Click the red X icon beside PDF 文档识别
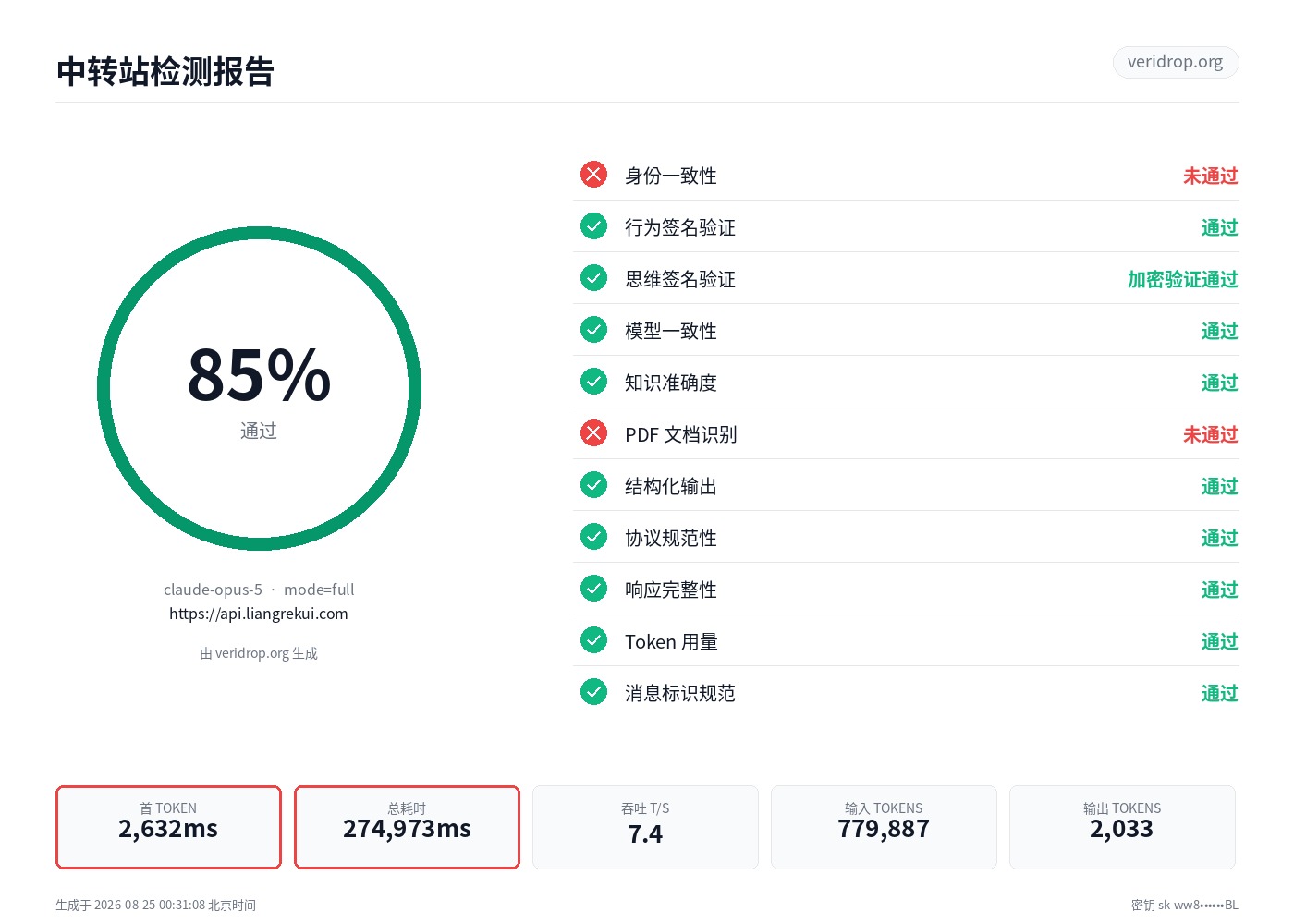1294x924 pixels. [593, 433]
